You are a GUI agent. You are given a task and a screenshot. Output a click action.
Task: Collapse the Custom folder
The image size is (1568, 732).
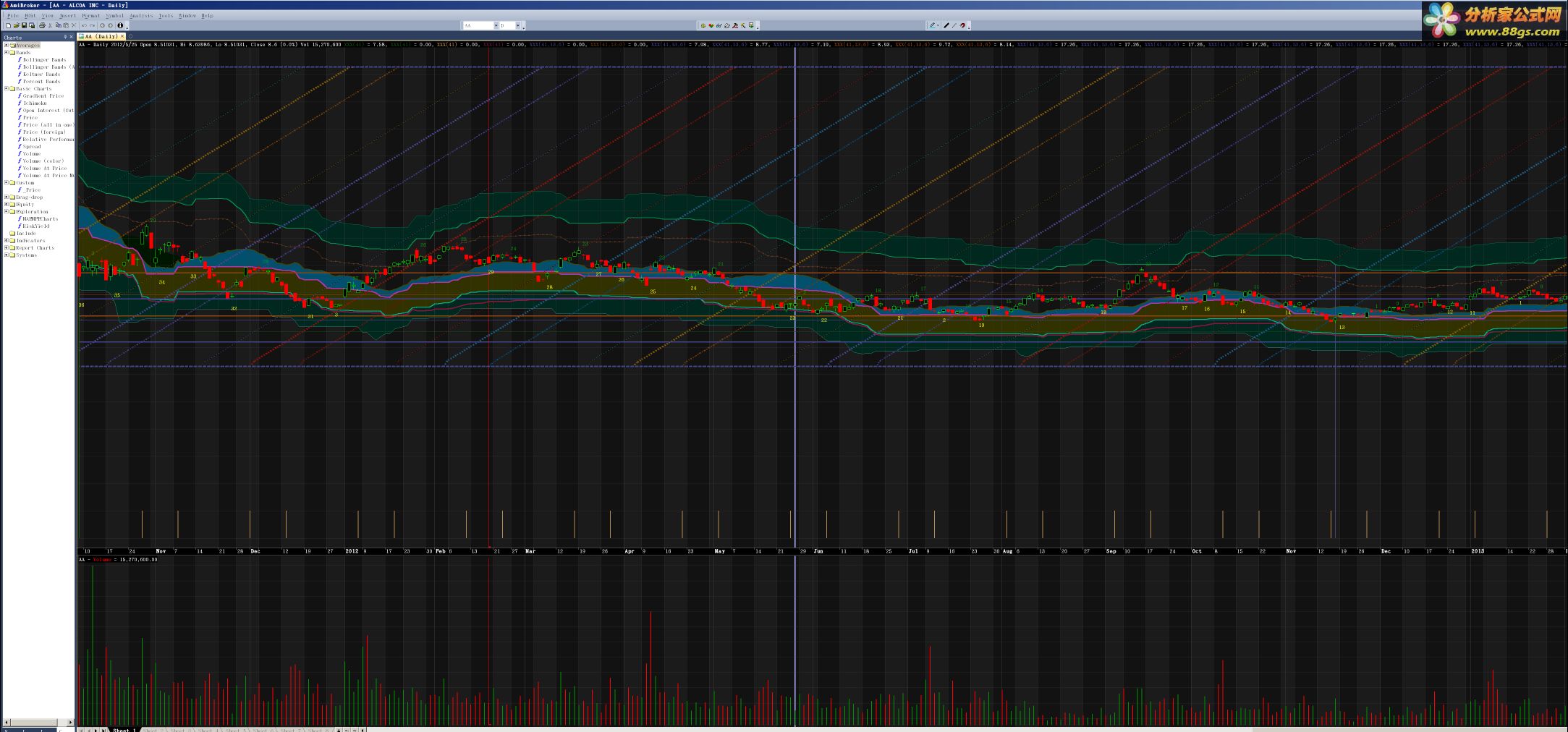point(6,182)
